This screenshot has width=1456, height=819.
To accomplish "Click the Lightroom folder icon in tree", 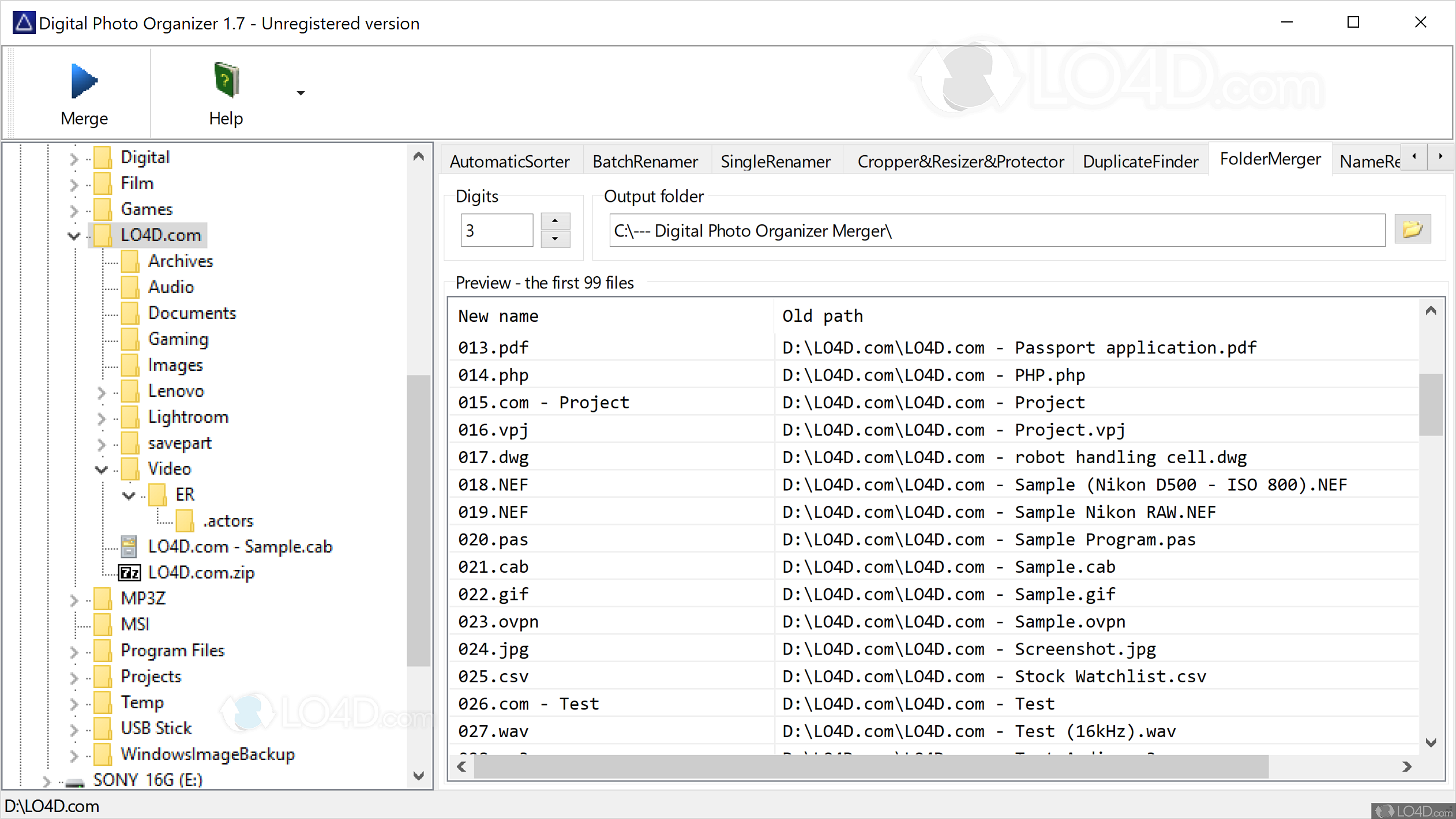I will click(x=130, y=417).
